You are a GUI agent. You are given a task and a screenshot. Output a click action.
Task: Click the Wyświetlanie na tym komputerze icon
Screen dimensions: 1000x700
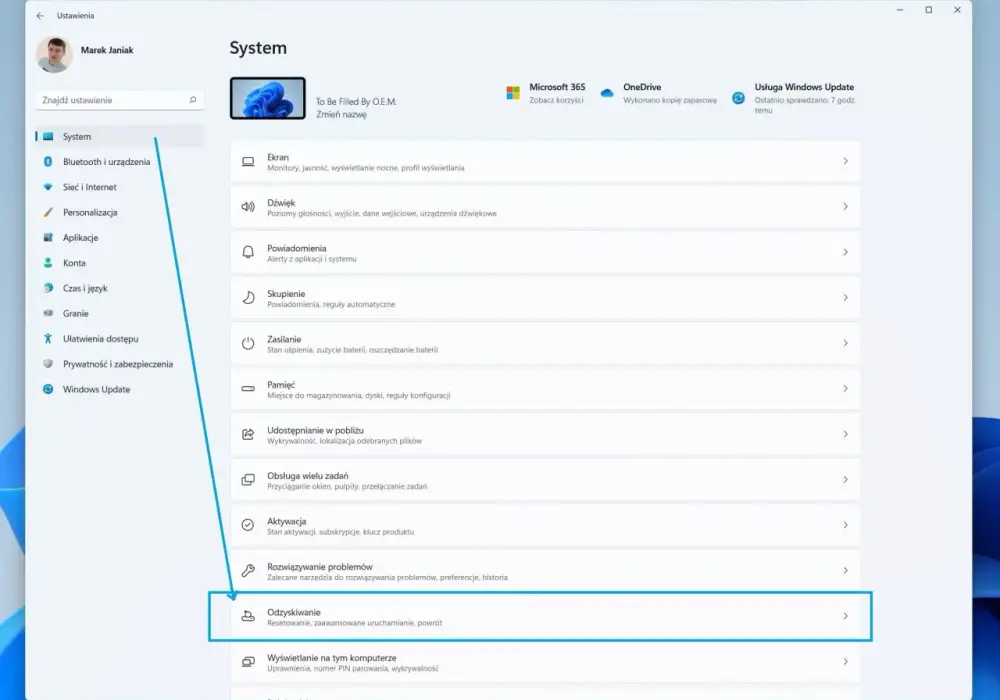click(248, 662)
